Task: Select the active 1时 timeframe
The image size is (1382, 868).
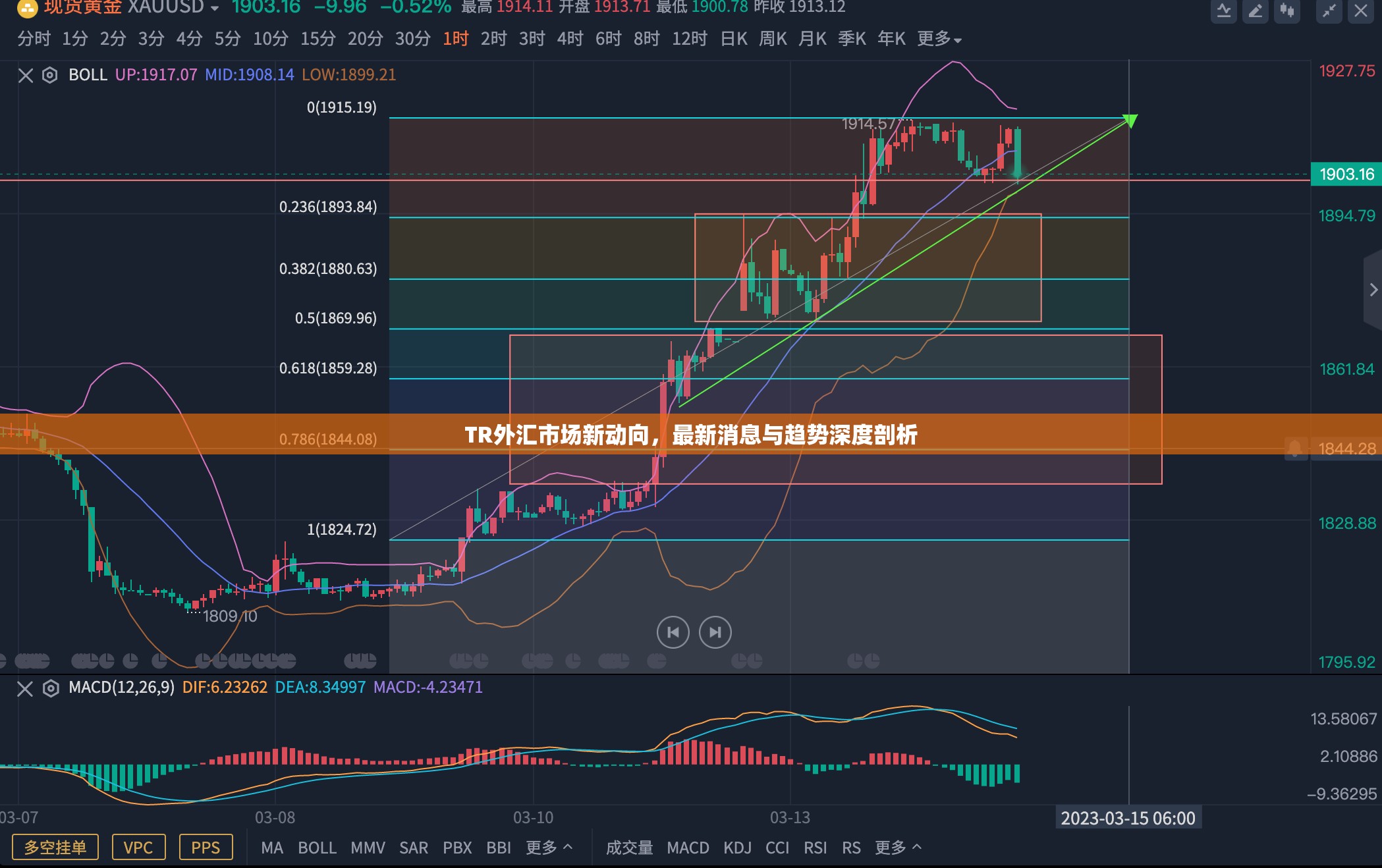Action: [456, 39]
